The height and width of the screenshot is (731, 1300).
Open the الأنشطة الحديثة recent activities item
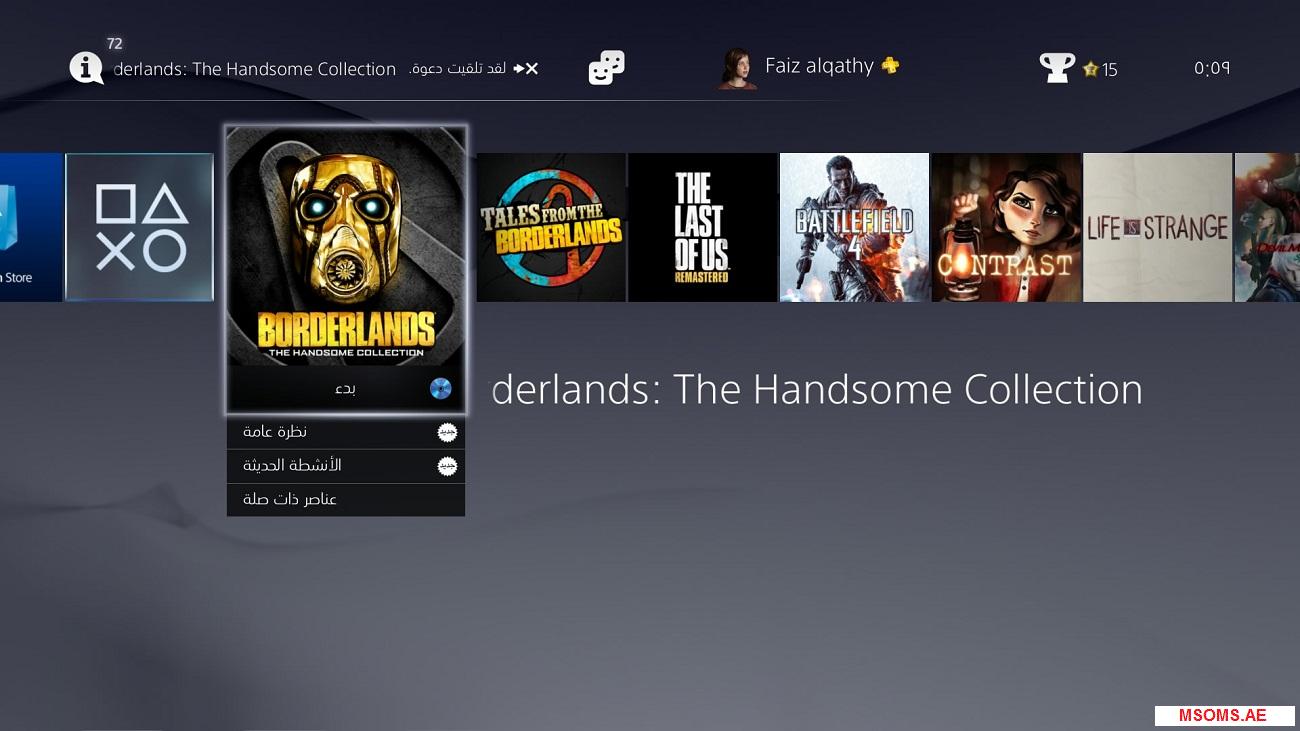pyautogui.click(x=292, y=466)
